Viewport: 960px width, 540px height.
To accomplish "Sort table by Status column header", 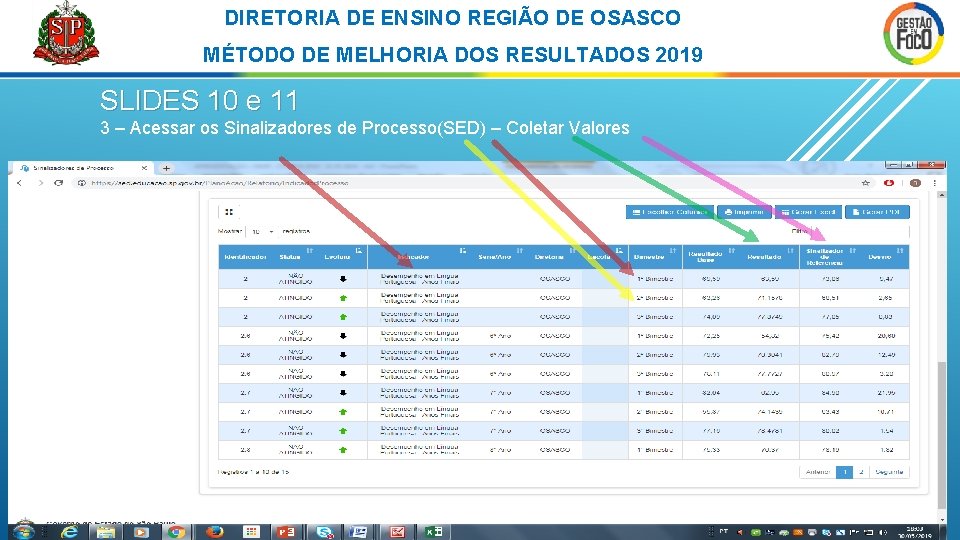I will coord(294,257).
